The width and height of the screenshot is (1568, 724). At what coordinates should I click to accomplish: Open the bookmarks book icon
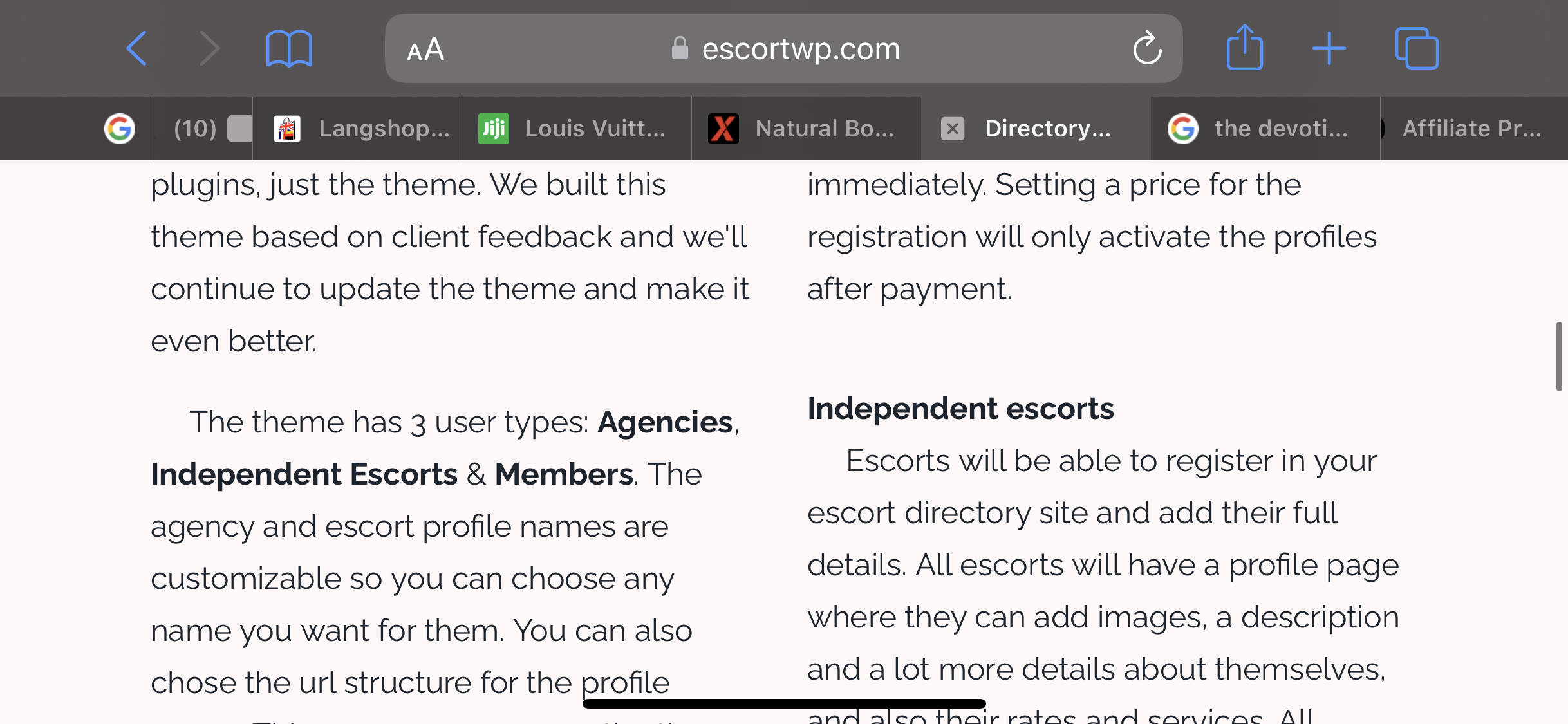[x=289, y=48]
